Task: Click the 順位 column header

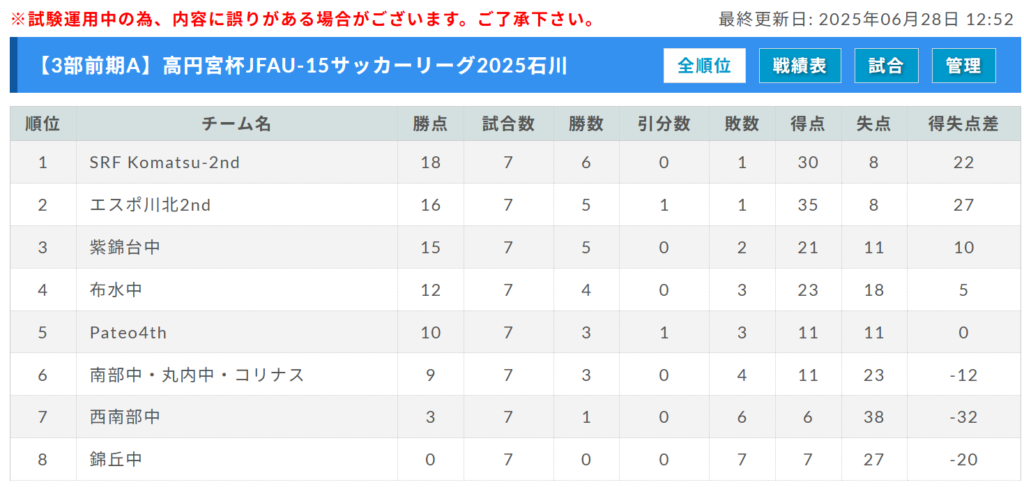Action: 43,124
